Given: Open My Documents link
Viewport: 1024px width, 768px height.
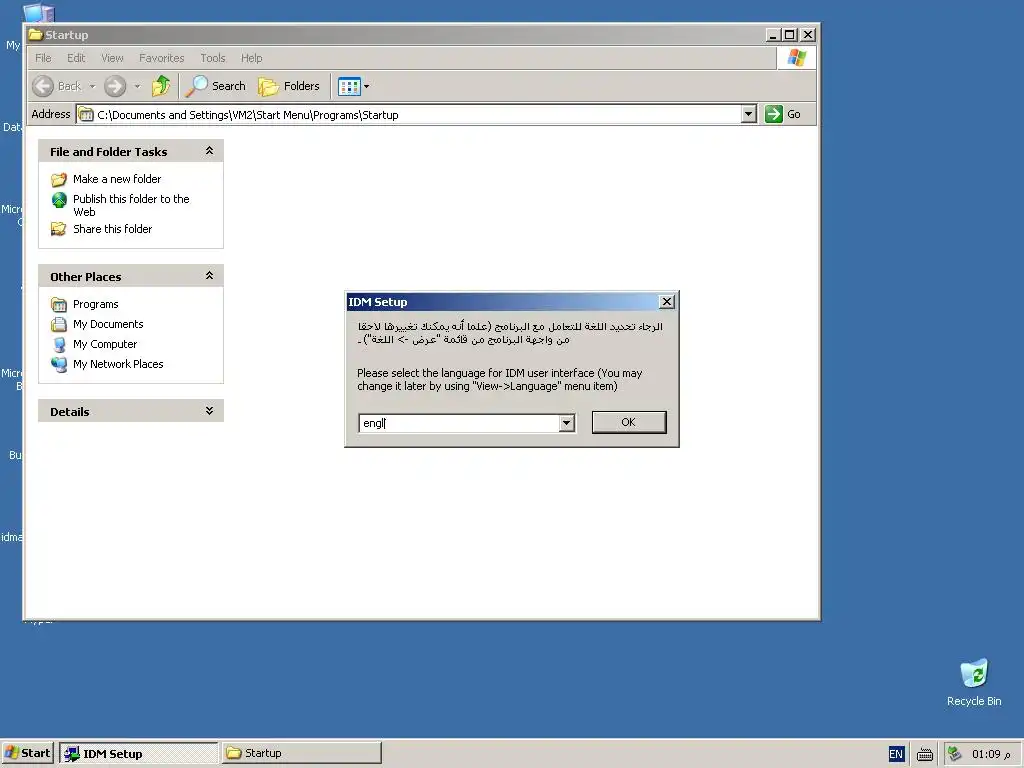Looking at the screenshot, I should tap(108, 324).
